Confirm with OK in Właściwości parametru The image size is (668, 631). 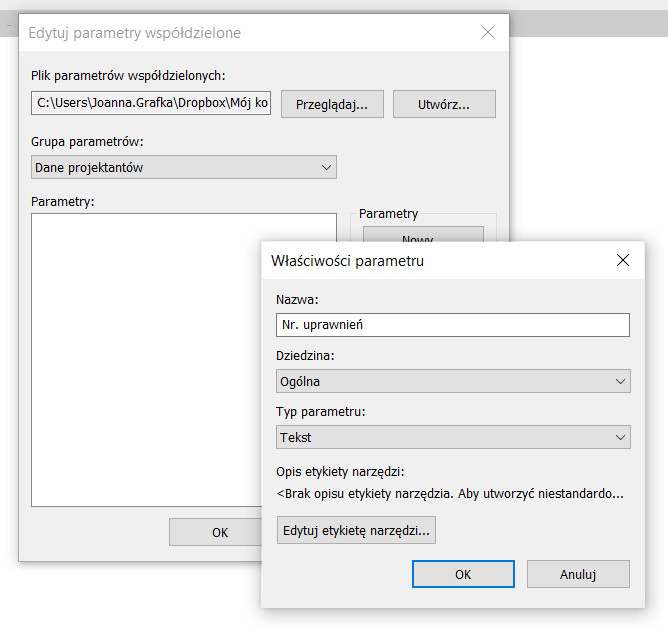pos(463,574)
